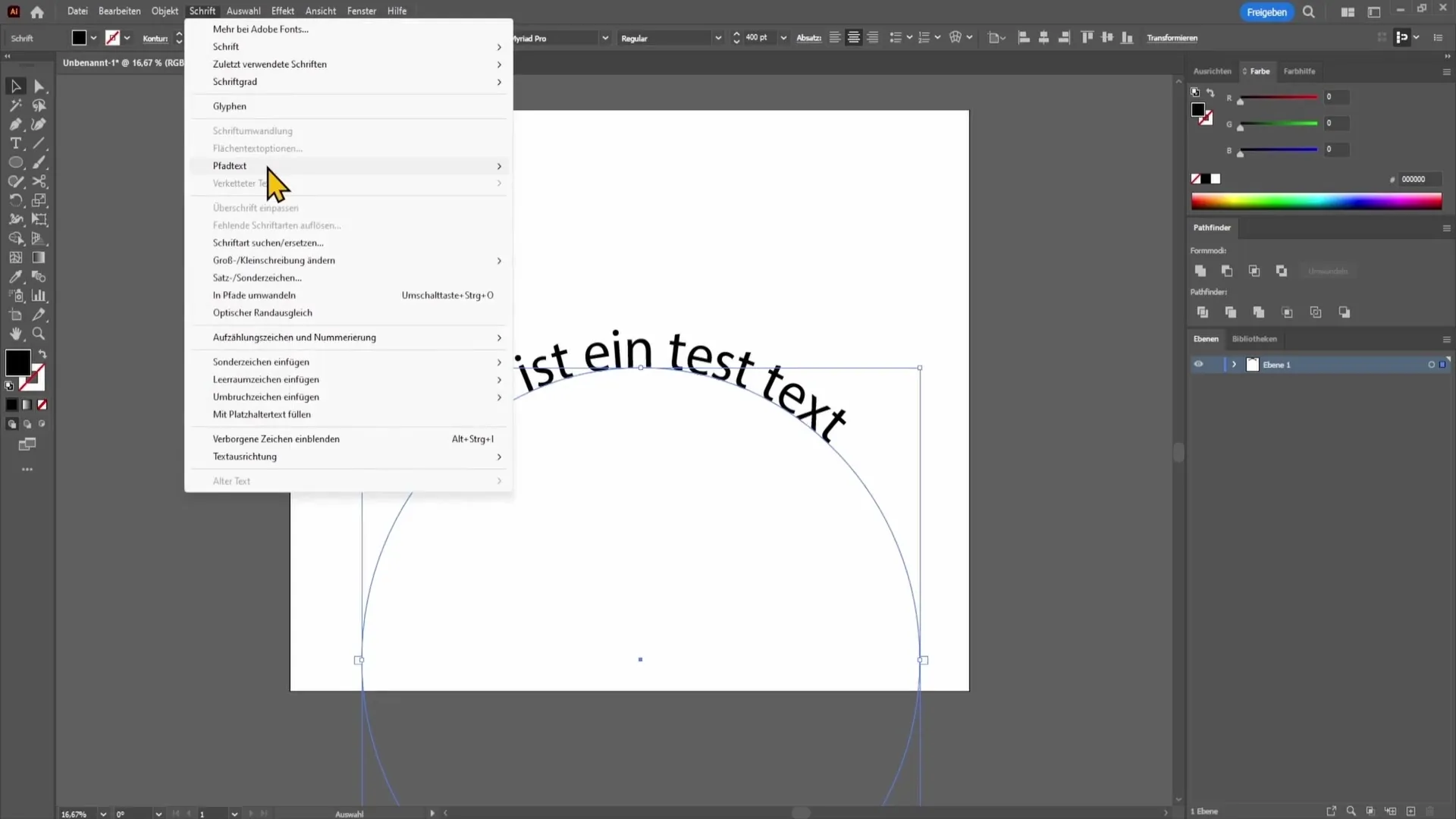Select the Pen tool
1456x819 pixels.
[15, 124]
